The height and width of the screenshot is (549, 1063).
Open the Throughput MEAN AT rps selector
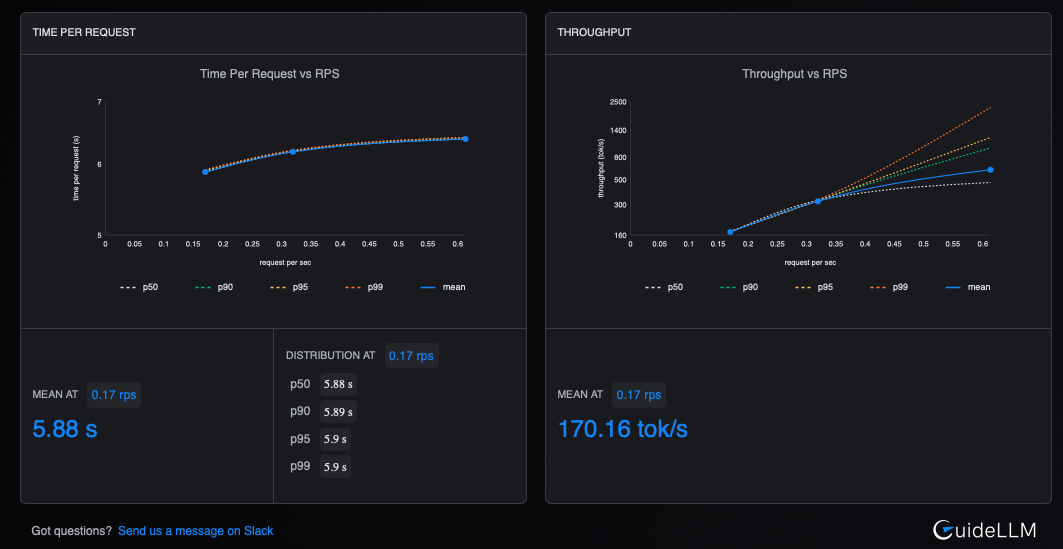639,395
